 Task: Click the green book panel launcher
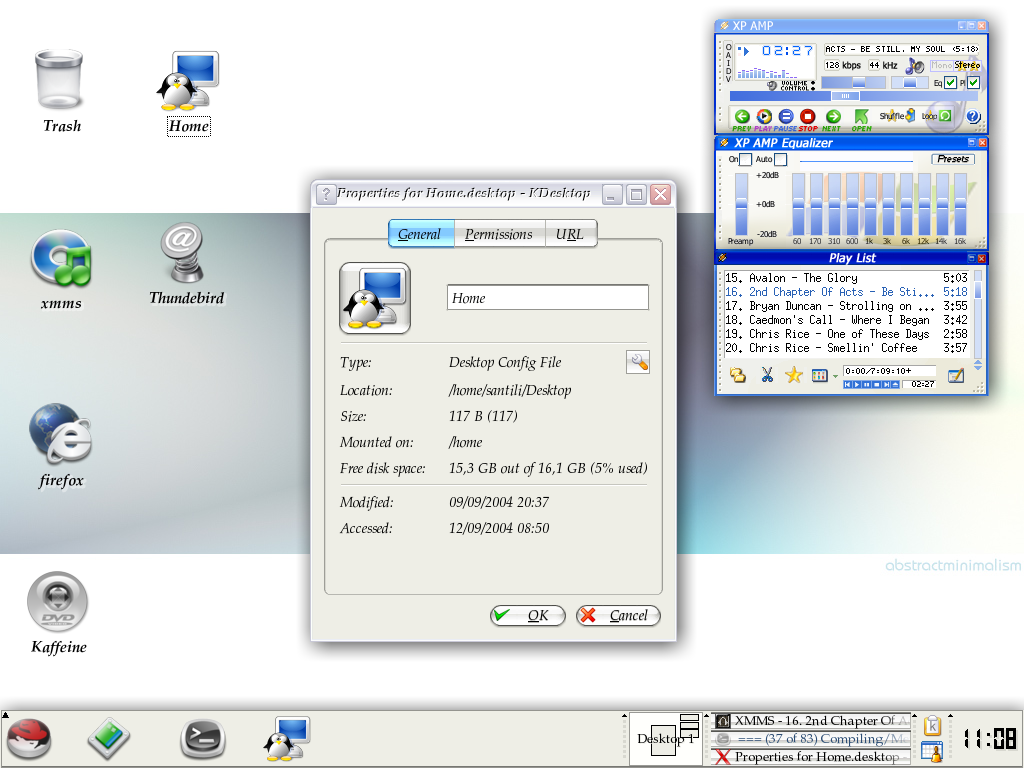tap(109, 739)
